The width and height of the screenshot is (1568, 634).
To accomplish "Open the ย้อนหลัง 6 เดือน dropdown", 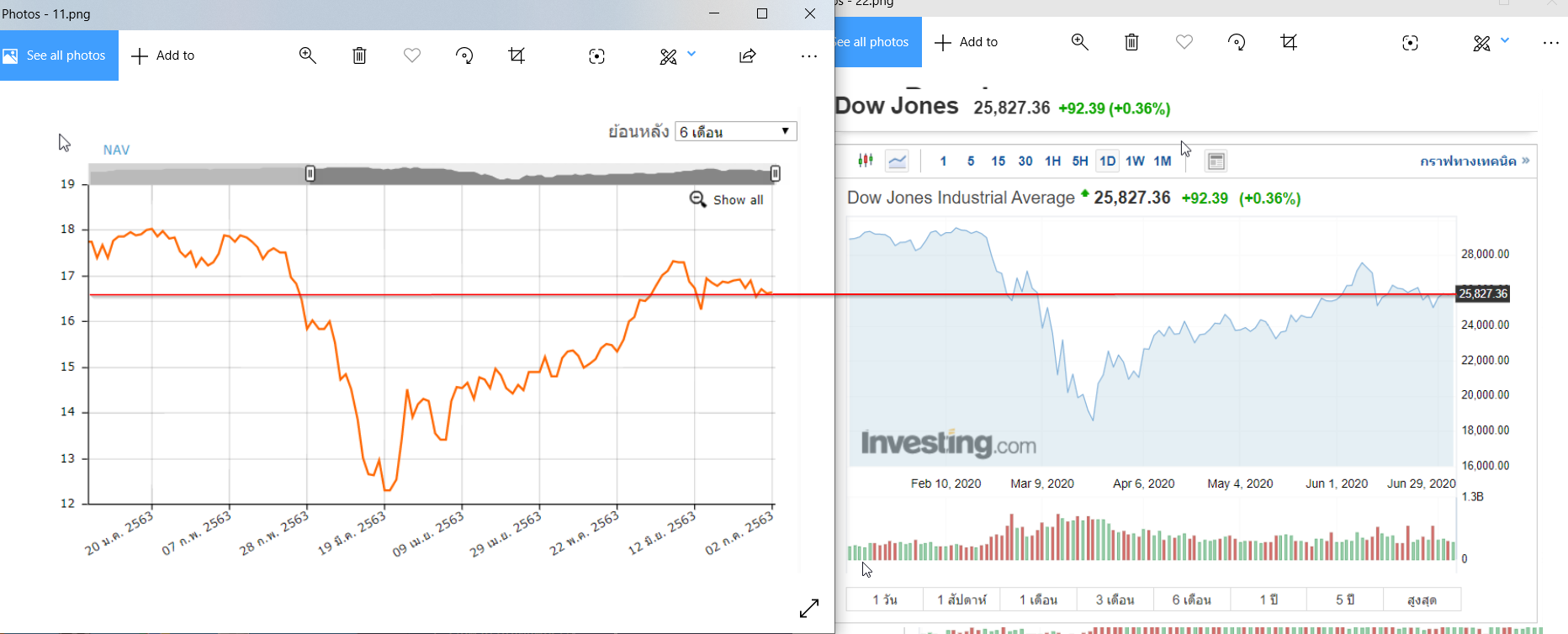I will 735,131.
